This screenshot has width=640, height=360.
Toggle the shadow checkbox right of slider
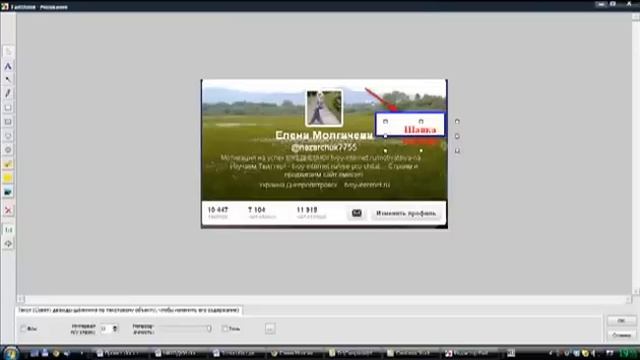click(x=224, y=329)
